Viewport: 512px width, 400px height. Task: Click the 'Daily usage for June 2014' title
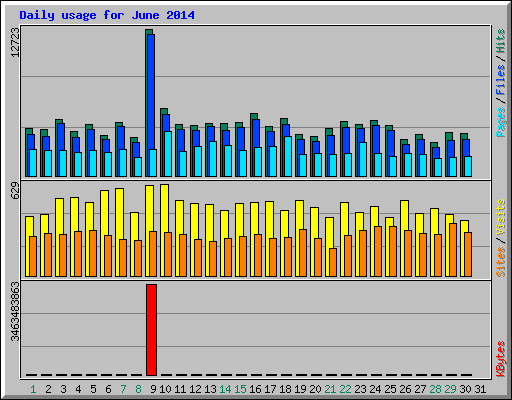107,15
